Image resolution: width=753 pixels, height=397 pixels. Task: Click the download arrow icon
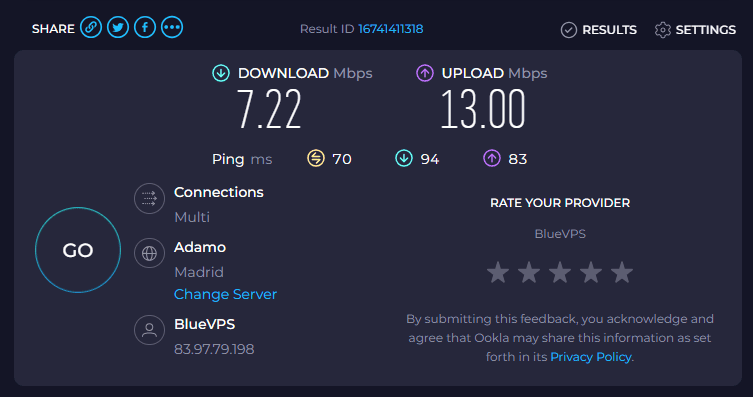[221, 73]
